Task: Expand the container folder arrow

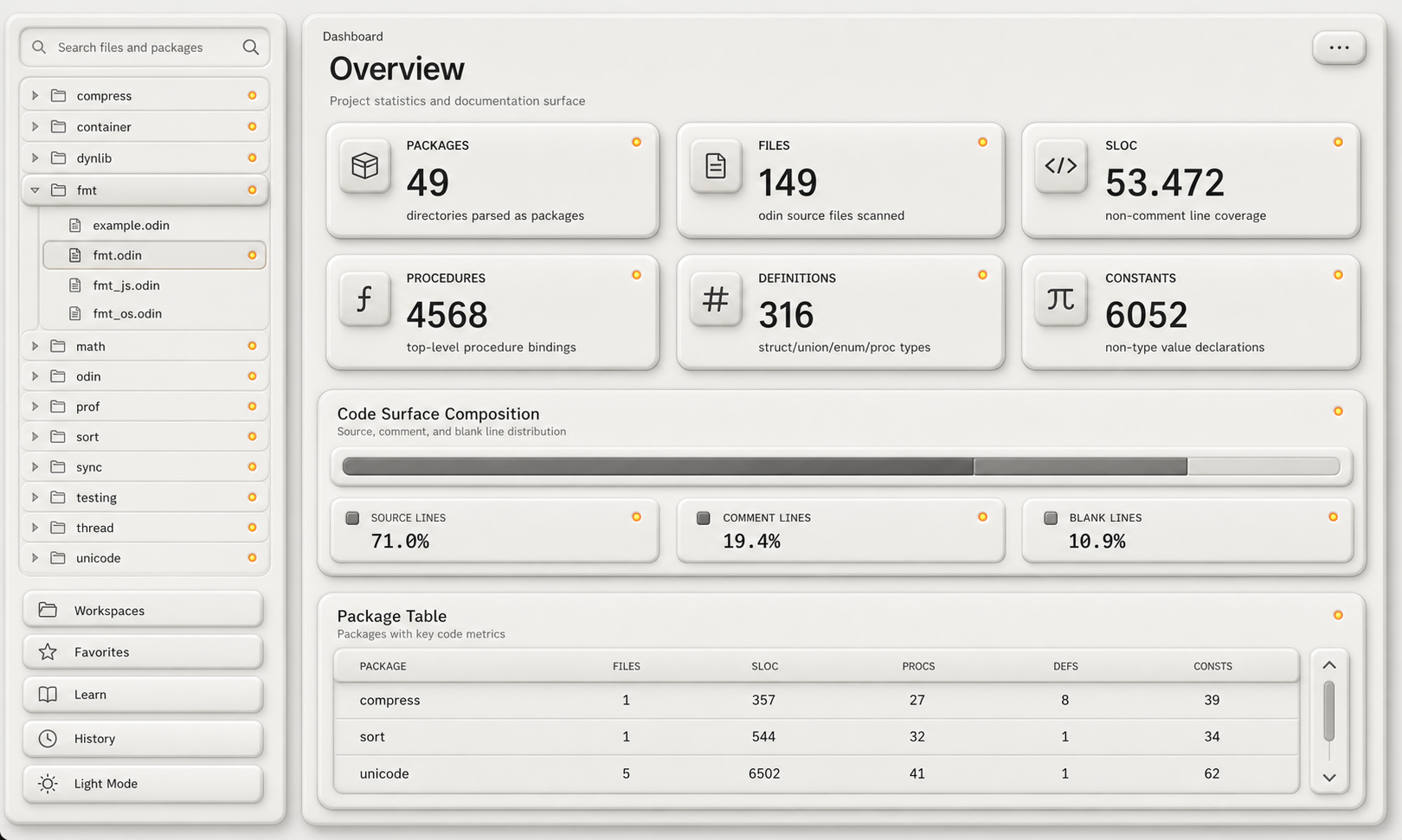Action: [x=35, y=126]
